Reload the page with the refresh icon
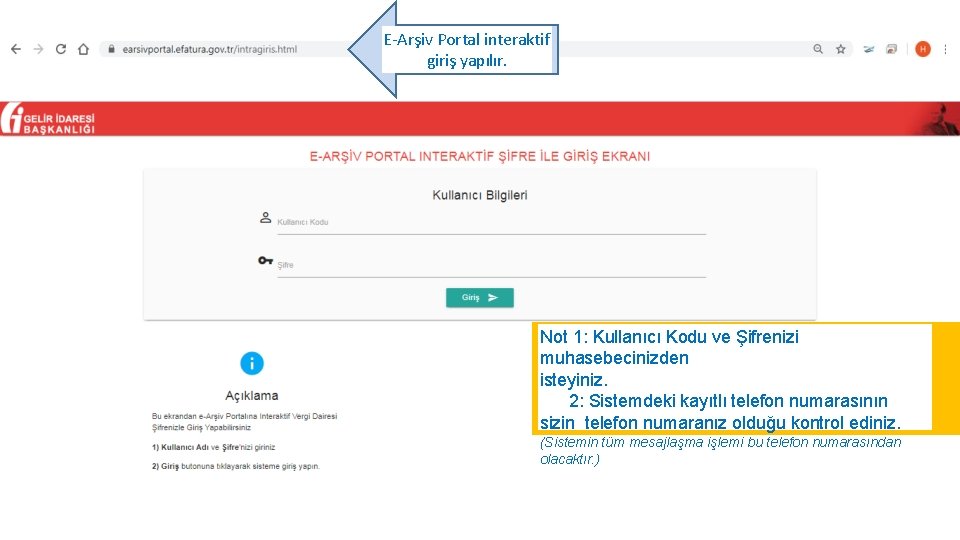960x540 pixels. coord(61,49)
